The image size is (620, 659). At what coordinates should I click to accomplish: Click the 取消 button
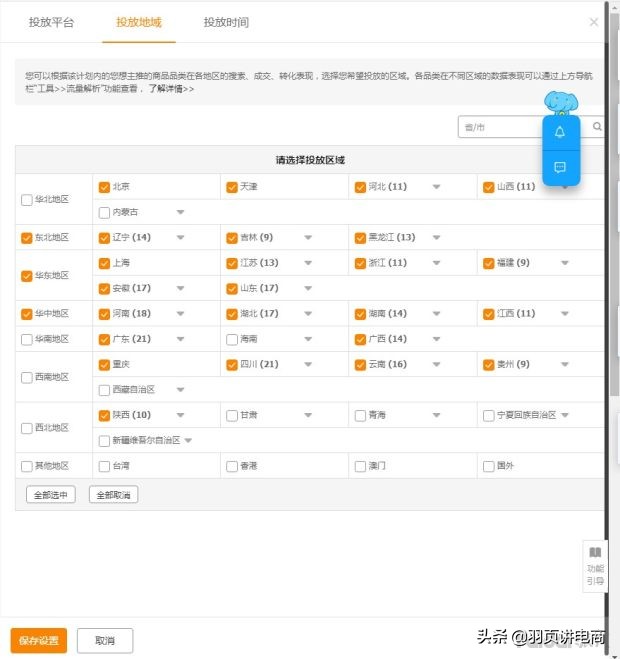coord(105,641)
